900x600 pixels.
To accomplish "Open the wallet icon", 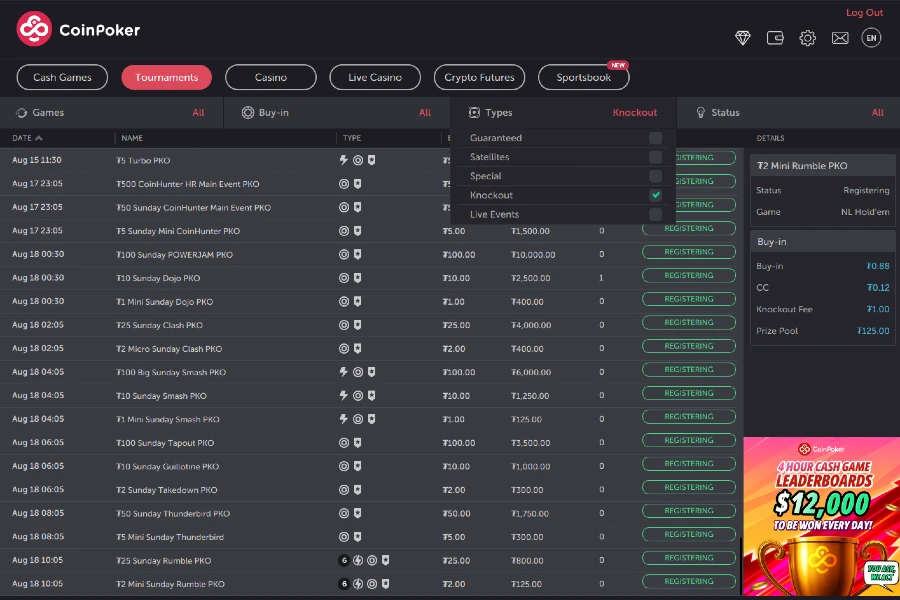I will click(x=775, y=38).
